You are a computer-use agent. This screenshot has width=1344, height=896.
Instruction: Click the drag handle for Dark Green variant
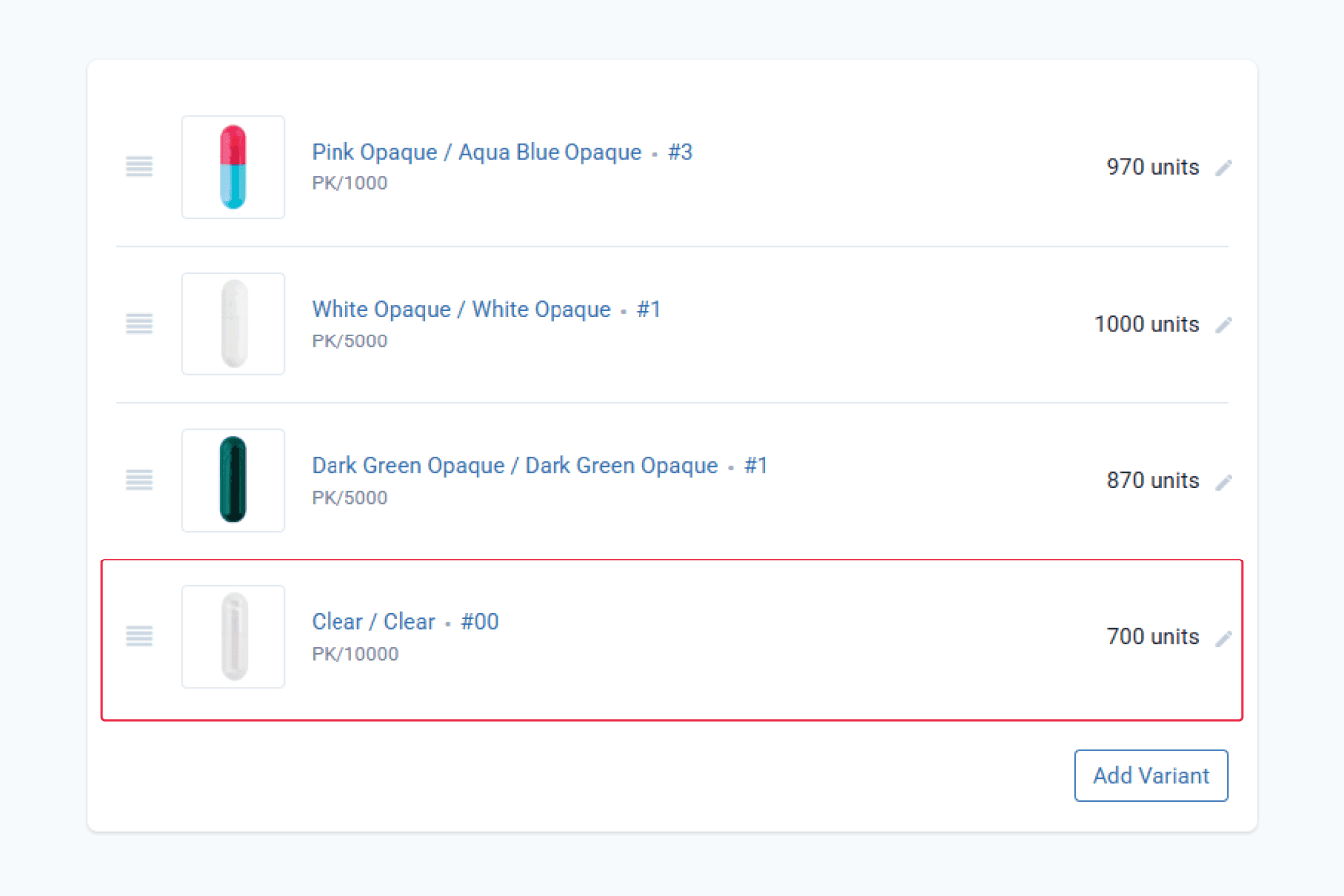139,480
